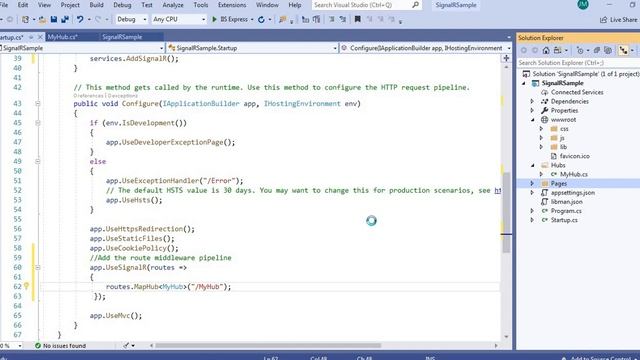Image resolution: width=640 pixels, height=360 pixels.
Task: Select Program.cs in Solution Explorer
Action: click(x=566, y=211)
